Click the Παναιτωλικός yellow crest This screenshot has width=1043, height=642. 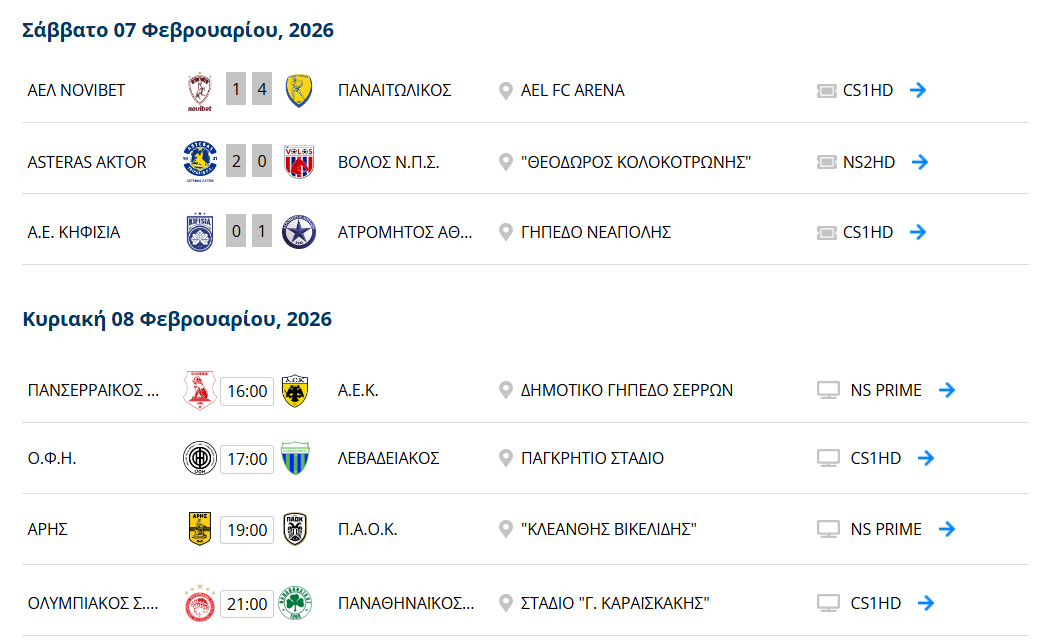(299, 90)
